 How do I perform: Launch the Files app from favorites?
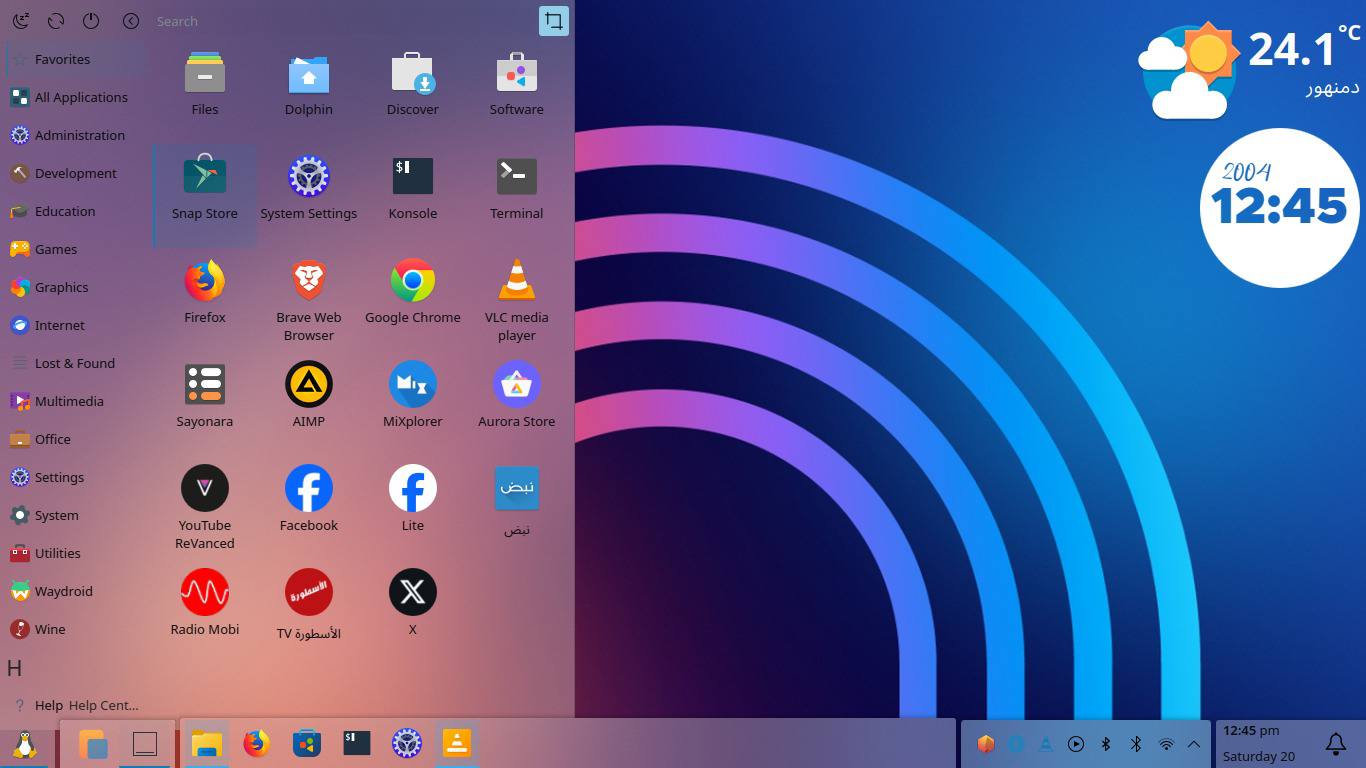click(x=205, y=83)
